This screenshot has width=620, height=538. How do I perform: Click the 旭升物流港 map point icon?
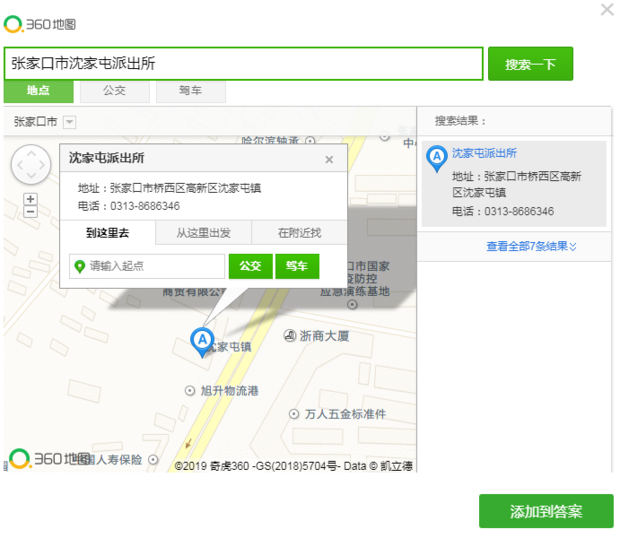tap(190, 391)
